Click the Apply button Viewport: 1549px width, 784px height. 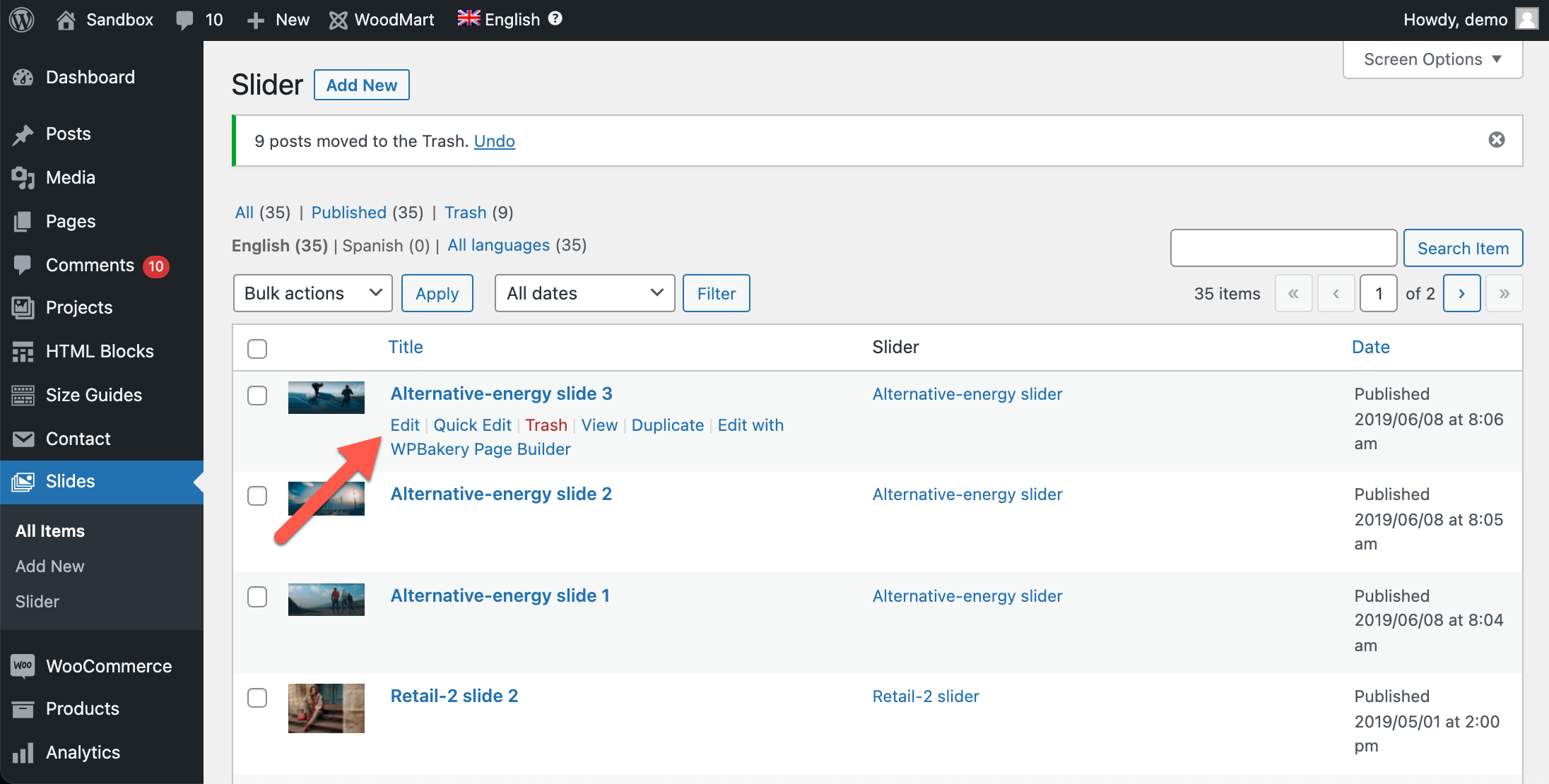click(437, 293)
